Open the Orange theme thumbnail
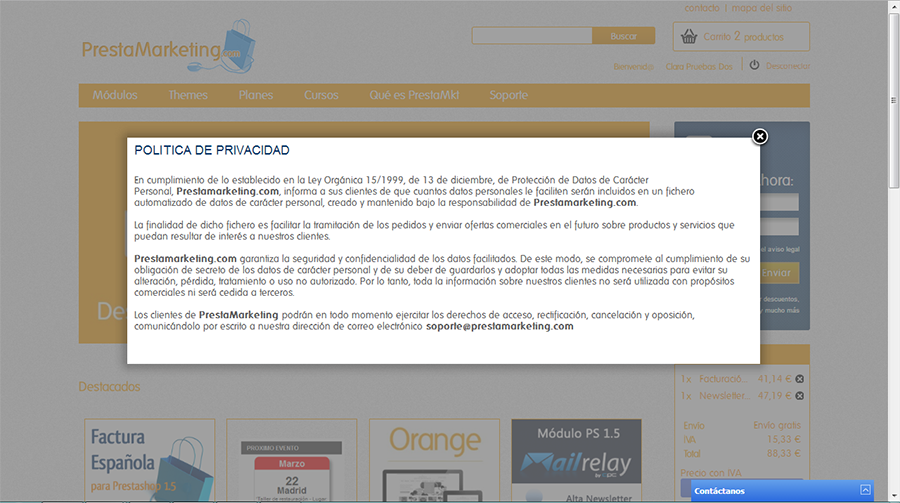Screen dimensions: 900x503 click(434, 460)
